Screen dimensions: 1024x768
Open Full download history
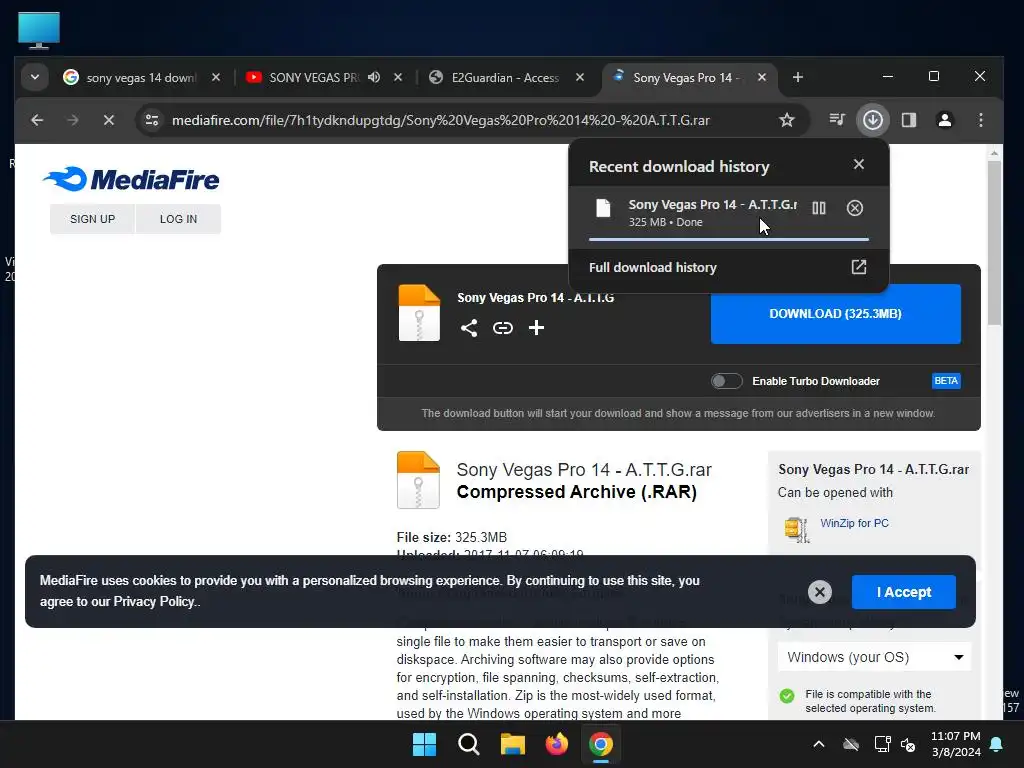(729, 267)
